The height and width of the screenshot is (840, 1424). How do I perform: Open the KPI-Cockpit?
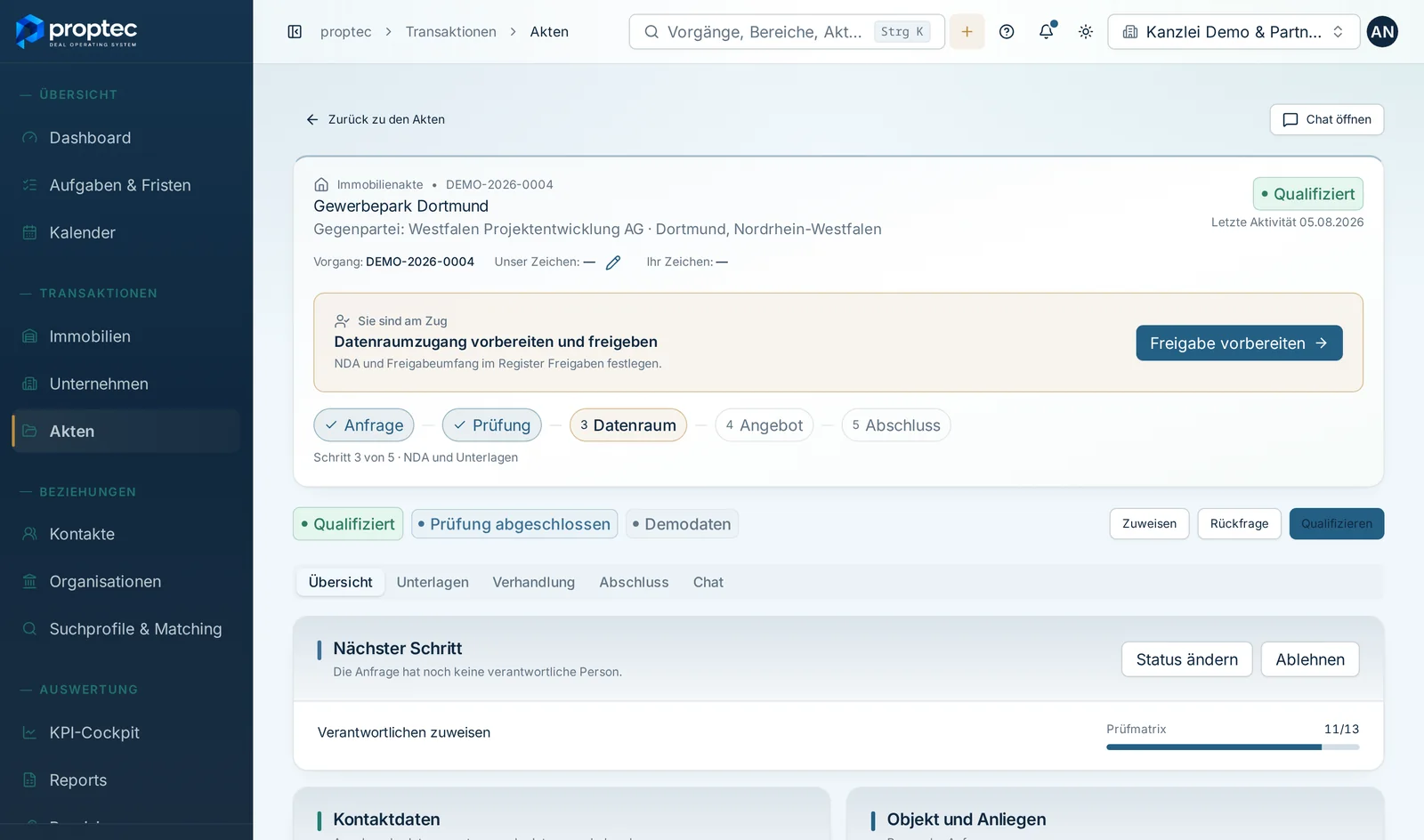click(126, 732)
